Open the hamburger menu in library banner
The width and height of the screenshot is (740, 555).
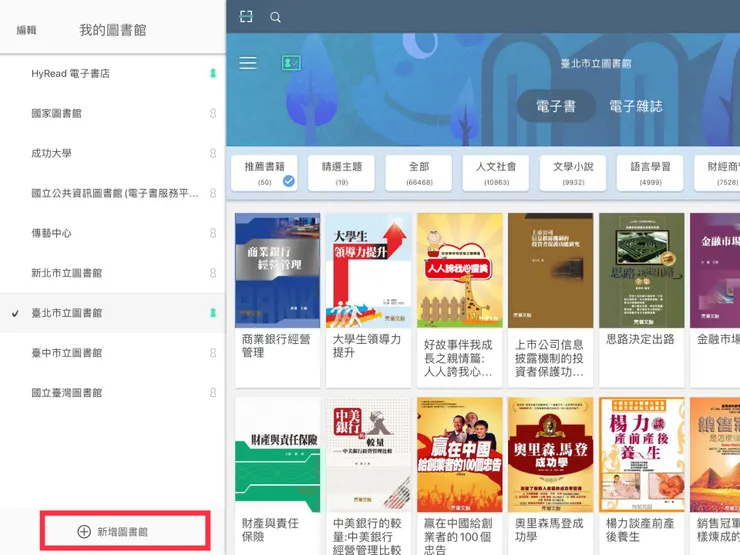(248, 63)
